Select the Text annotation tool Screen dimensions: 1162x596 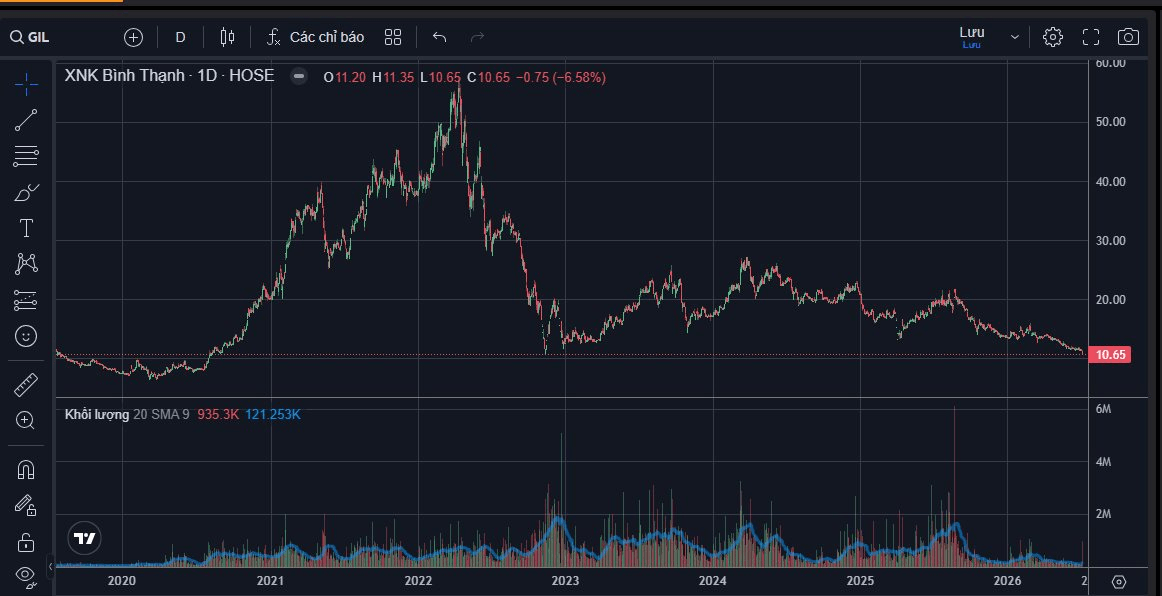click(26, 228)
